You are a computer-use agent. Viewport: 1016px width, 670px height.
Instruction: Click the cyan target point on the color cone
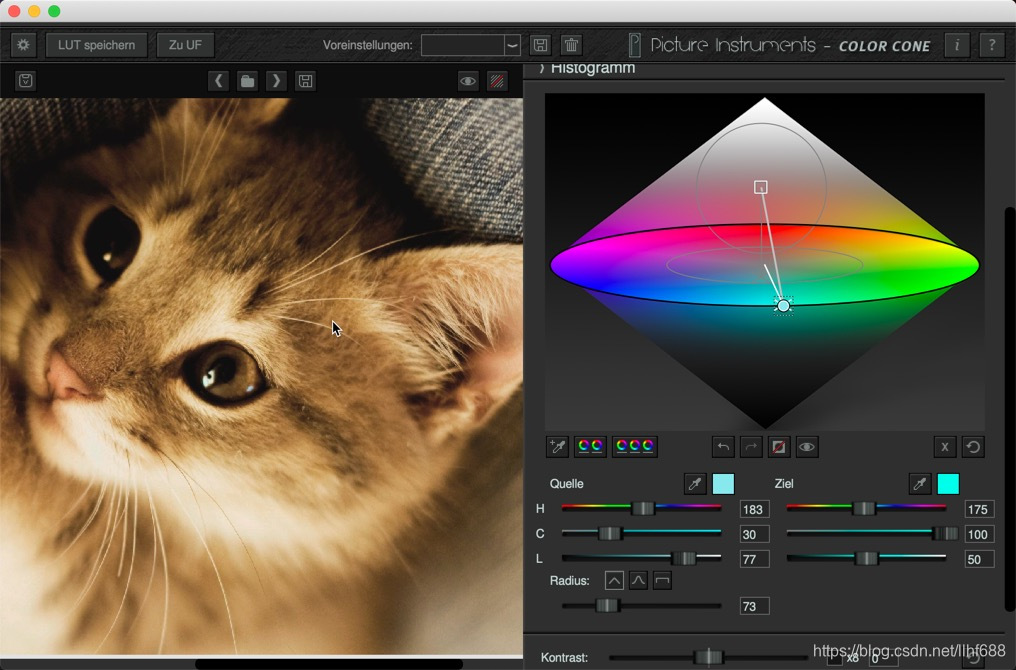point(783,305)
